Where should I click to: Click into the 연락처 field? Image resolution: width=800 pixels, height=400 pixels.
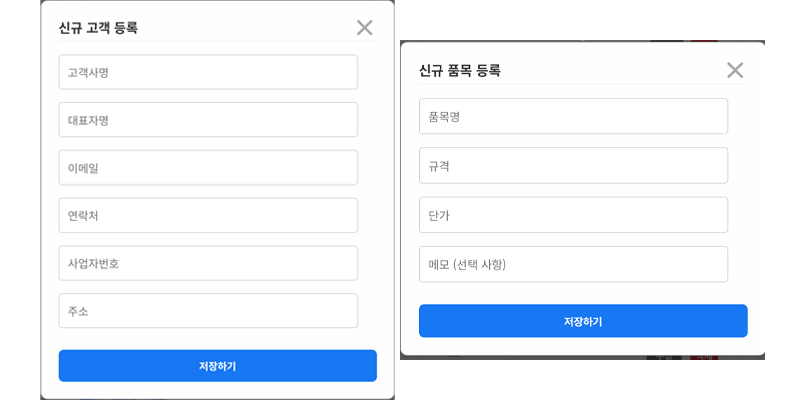click(x=208, y=215)
